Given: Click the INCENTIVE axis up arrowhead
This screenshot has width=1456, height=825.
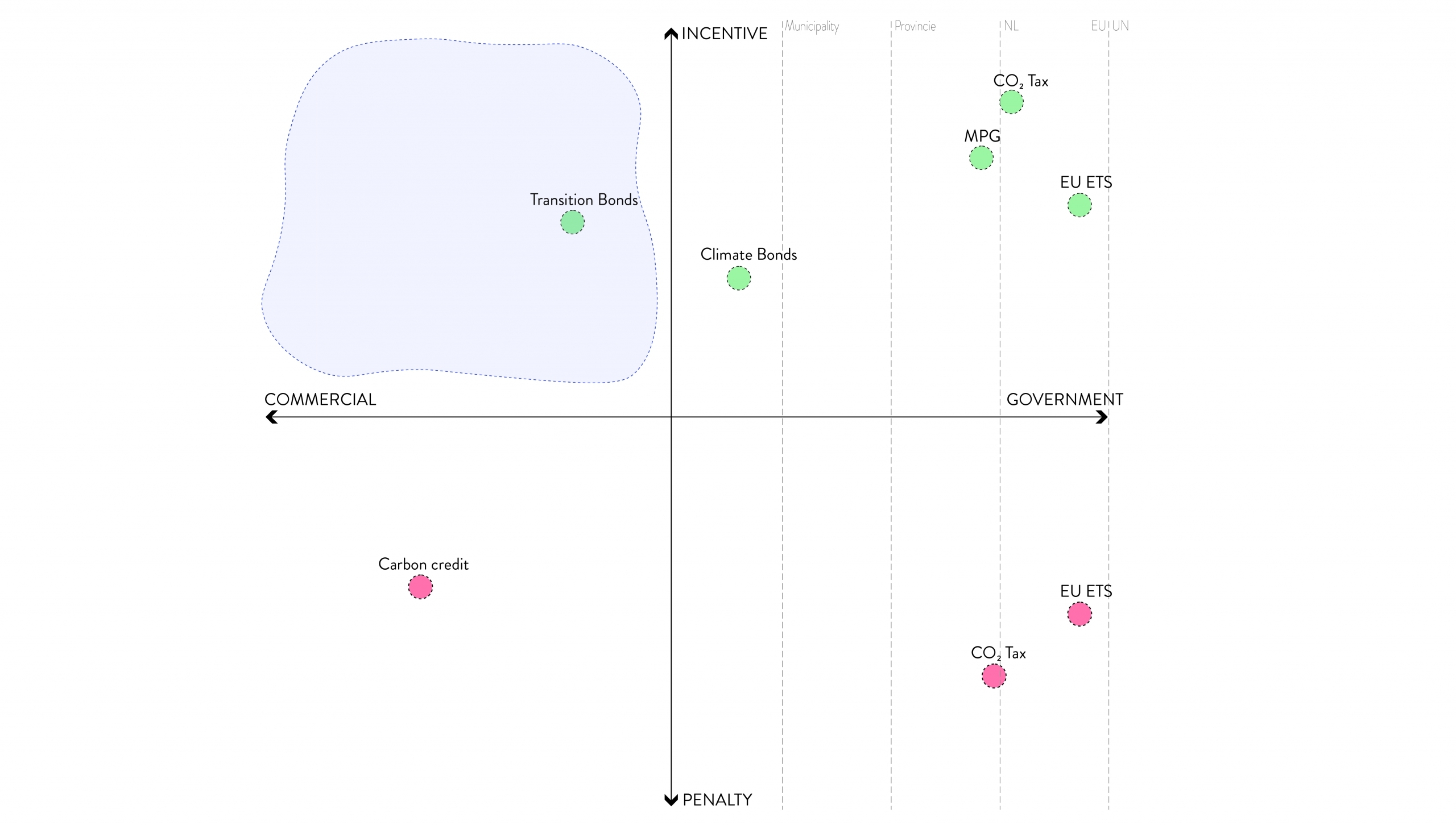Looking at the screenshot, I should [x=671, y=34].
